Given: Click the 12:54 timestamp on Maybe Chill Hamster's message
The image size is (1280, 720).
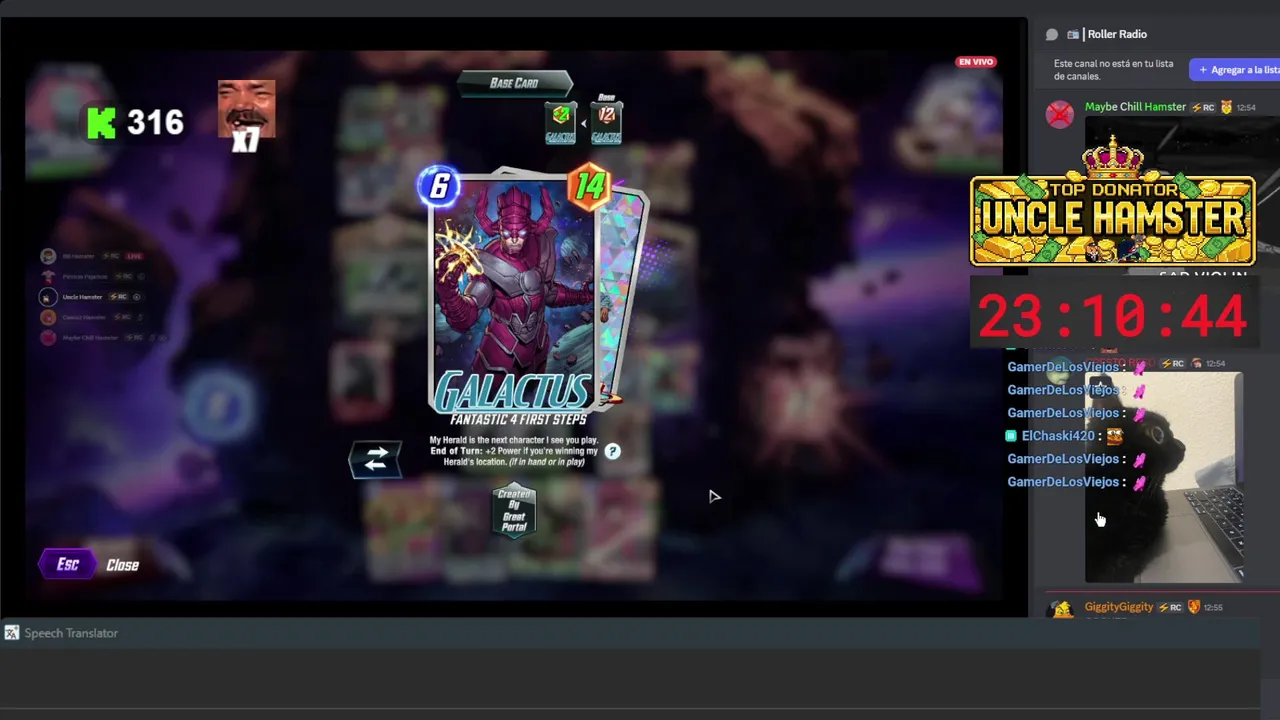Looking at the screenshot, I should coord(1246,107).
